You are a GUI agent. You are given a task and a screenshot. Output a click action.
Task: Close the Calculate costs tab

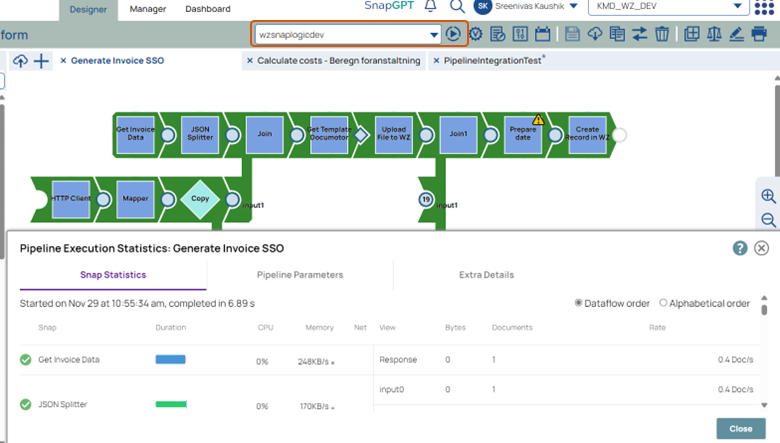[250, 61]
